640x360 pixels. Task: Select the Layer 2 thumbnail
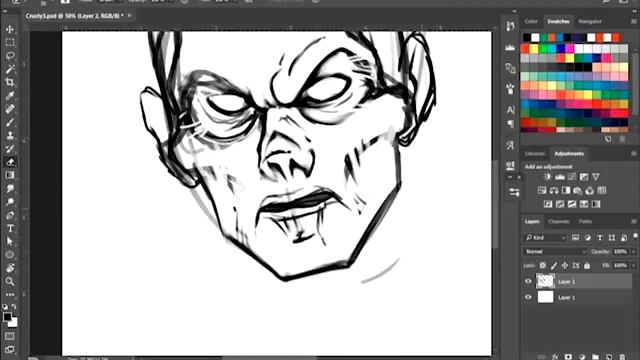545,281
